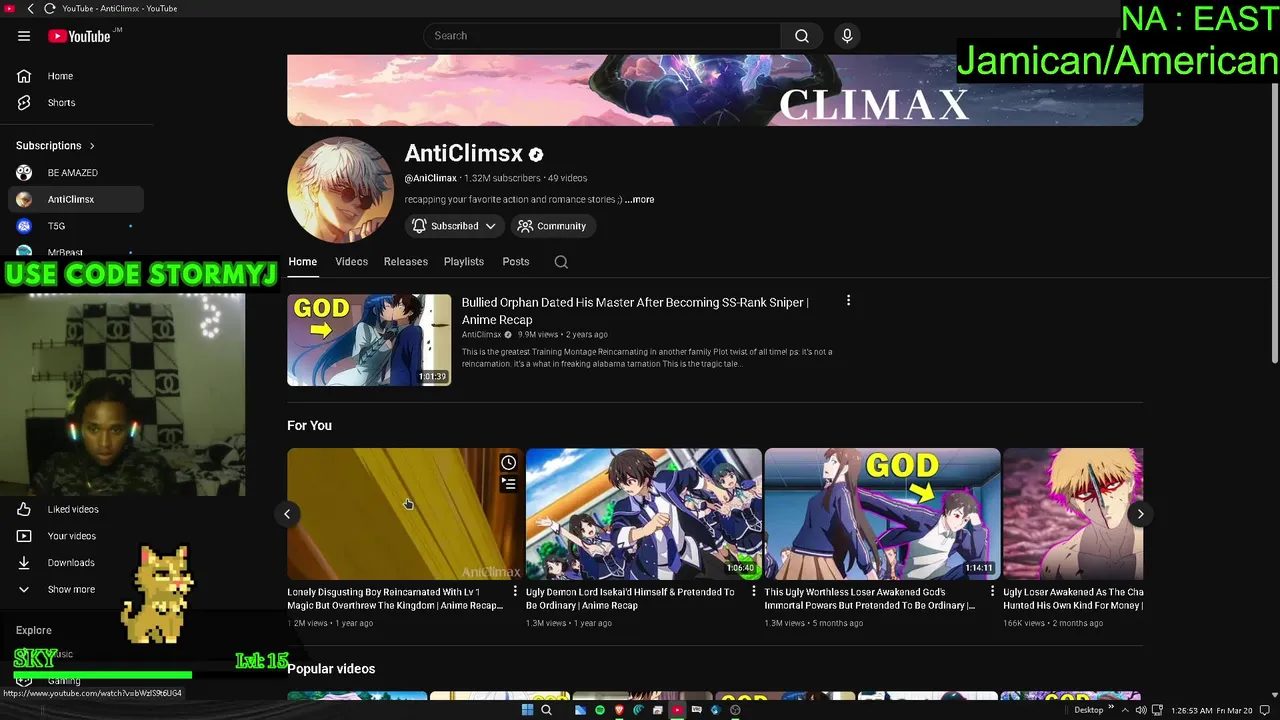Open the channel Community button
This screenshot has width=1280, height=720.
click(553, 226)
